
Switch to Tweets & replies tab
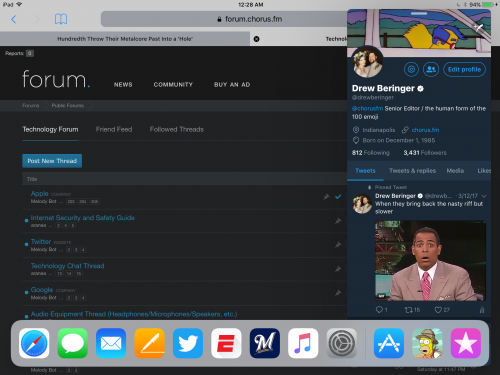click(x=412, y=171)
